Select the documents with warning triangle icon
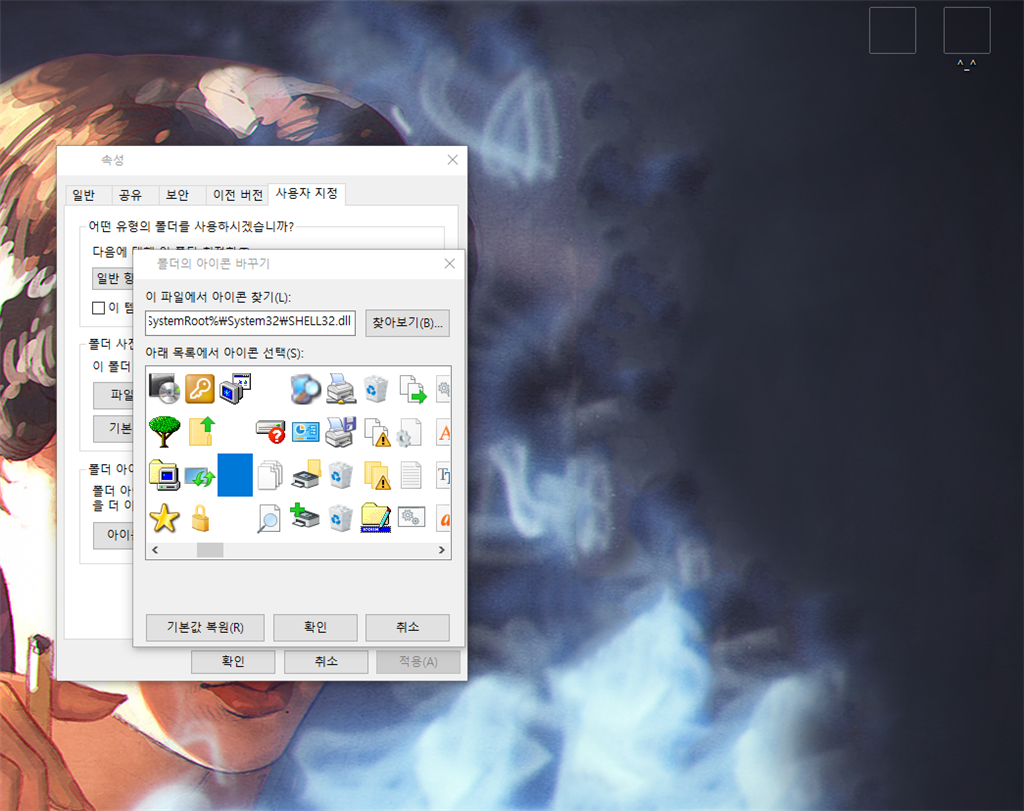1024x811 pixels. [376, 432]
